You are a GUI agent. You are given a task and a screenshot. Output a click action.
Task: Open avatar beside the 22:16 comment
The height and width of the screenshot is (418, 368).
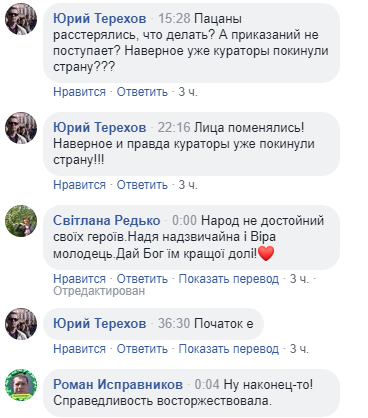click(x=21, y=128)
